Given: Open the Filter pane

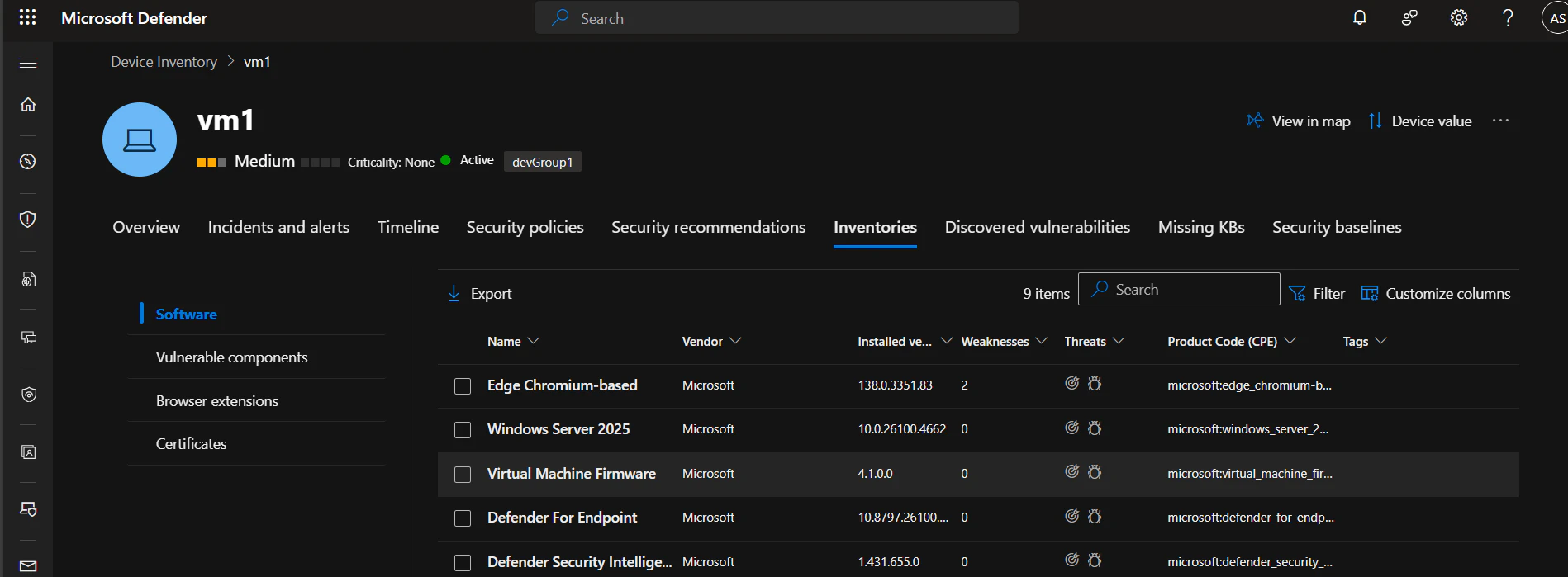Looking at the screenshot, I should pos(1317,293).
